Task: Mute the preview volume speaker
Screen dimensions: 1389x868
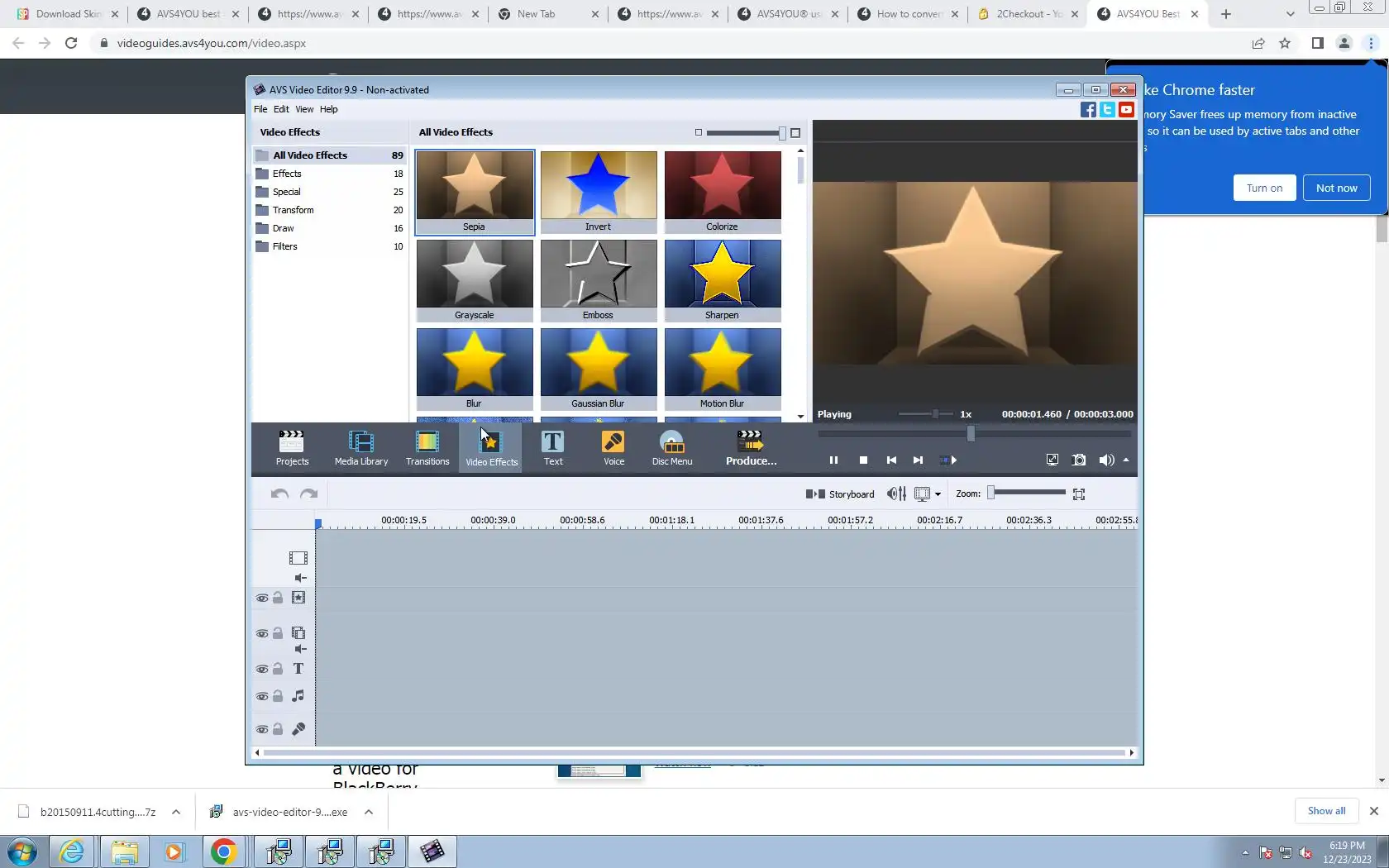Action: click(x=1106, y=460)
